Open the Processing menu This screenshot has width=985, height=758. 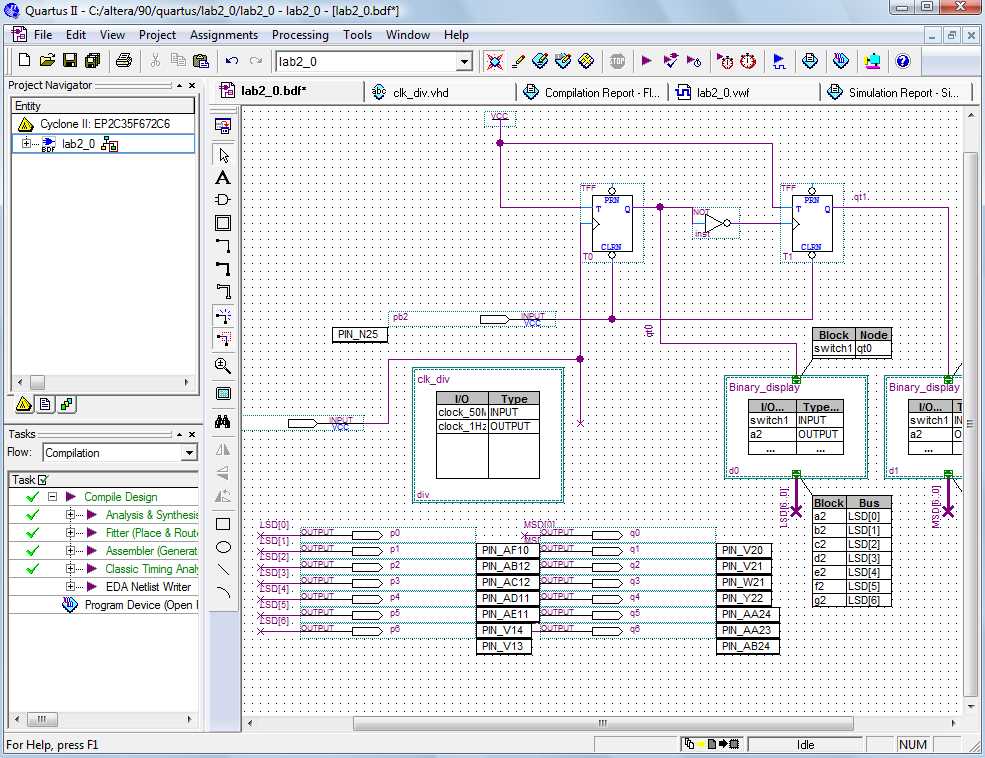(300, 35)
